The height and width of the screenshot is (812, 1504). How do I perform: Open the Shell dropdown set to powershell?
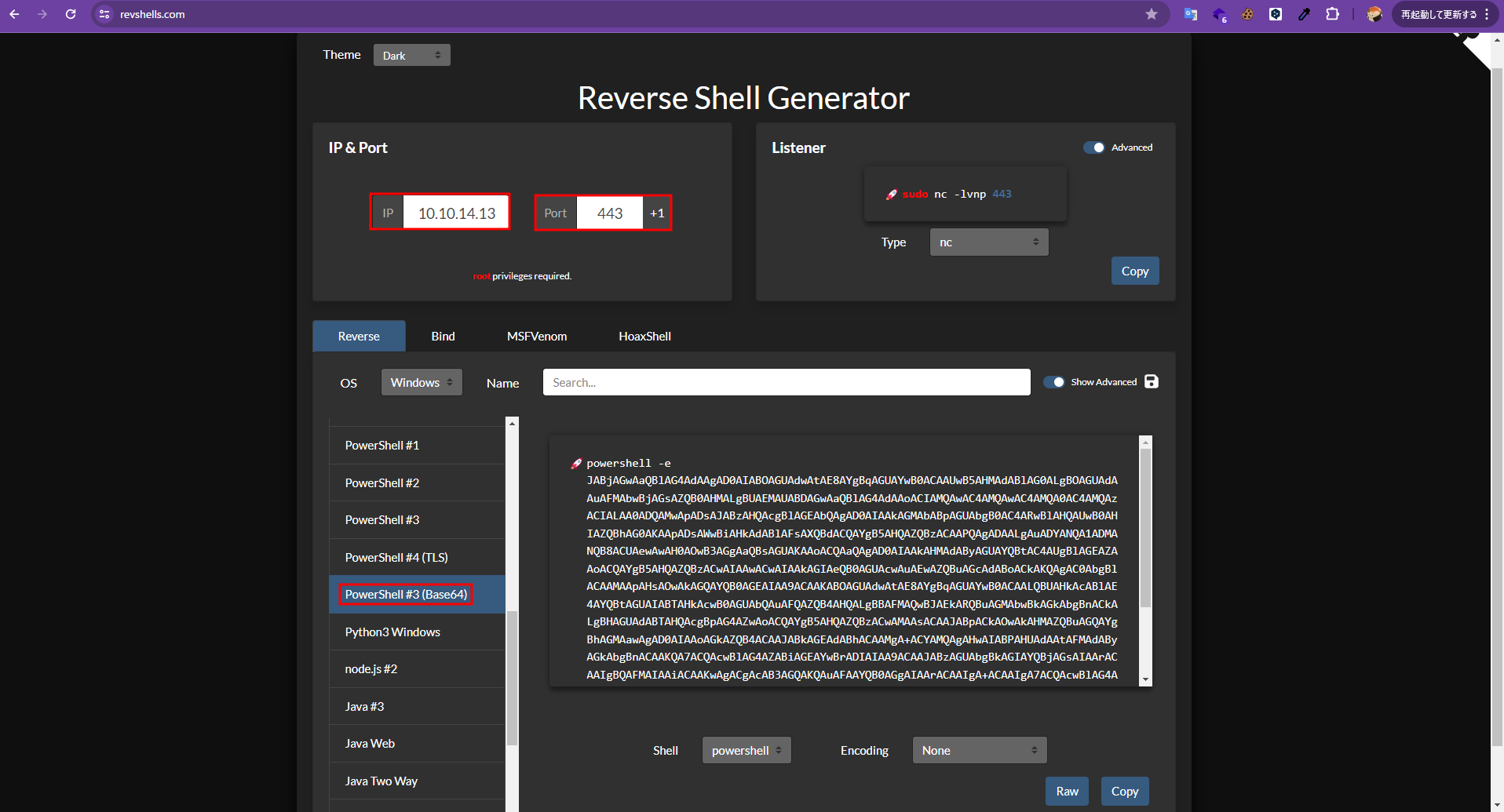pyautogui.click(x=747, y=750)
